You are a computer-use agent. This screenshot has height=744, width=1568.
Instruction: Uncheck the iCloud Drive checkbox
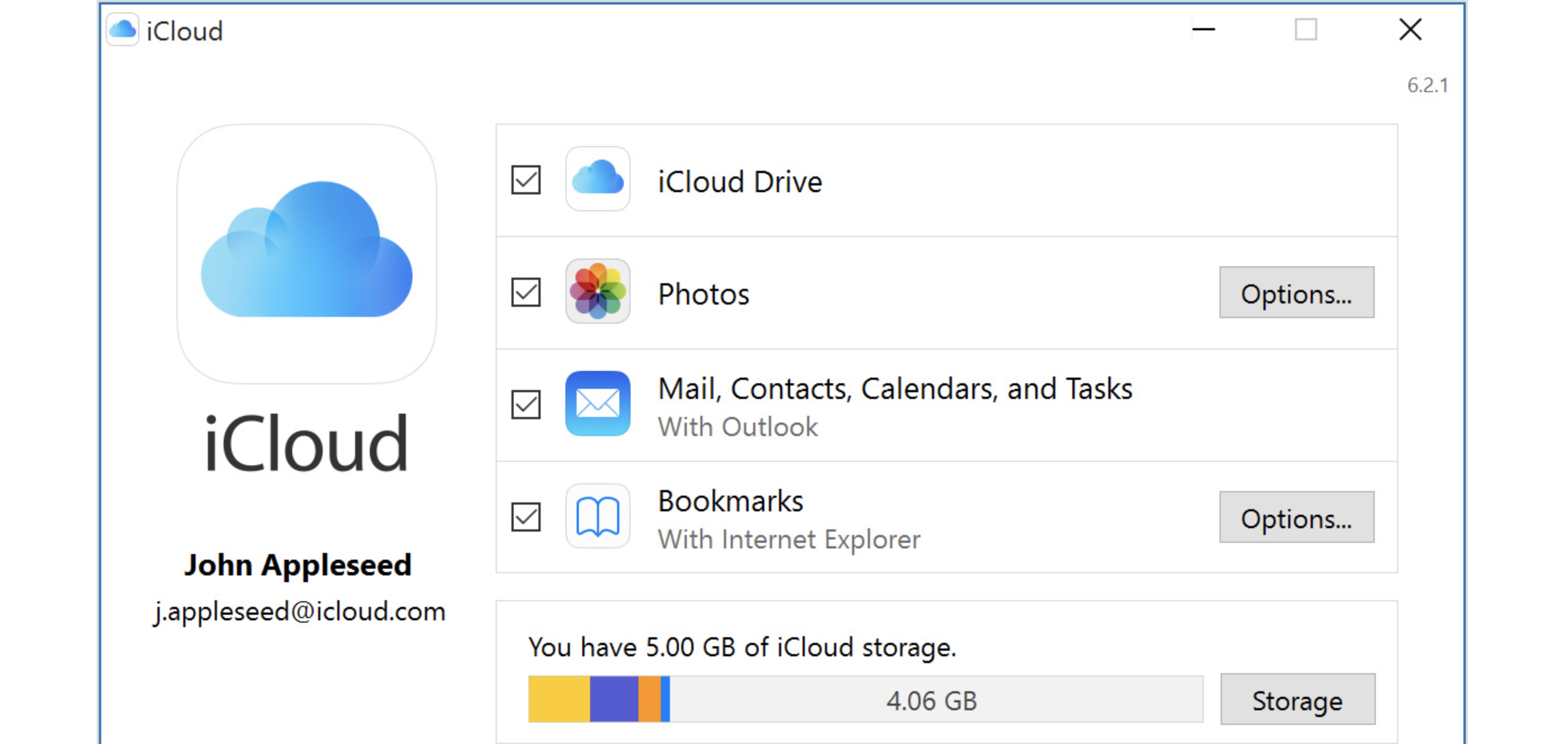[525, 180]
